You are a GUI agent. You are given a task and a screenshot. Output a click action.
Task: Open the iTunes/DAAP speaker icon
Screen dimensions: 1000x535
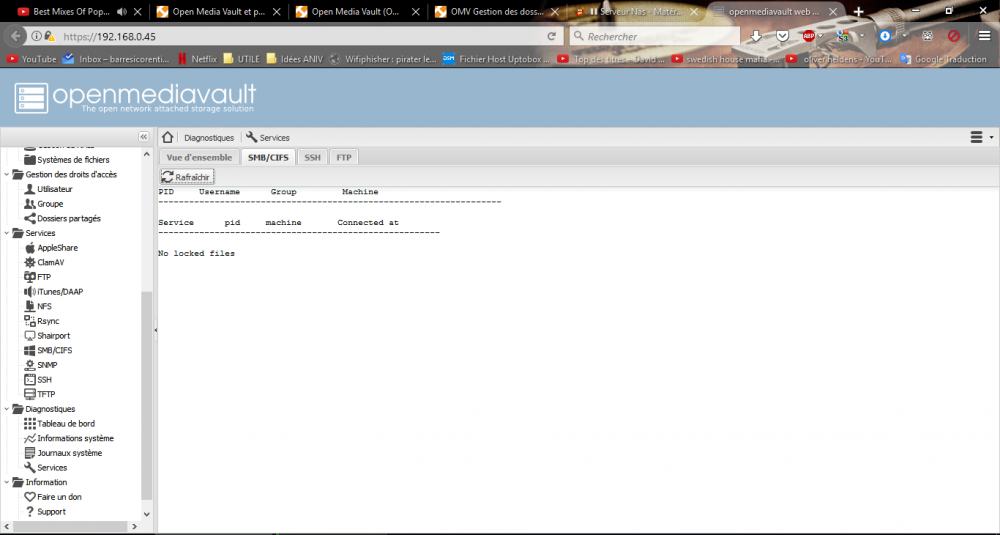click(29, 291)
